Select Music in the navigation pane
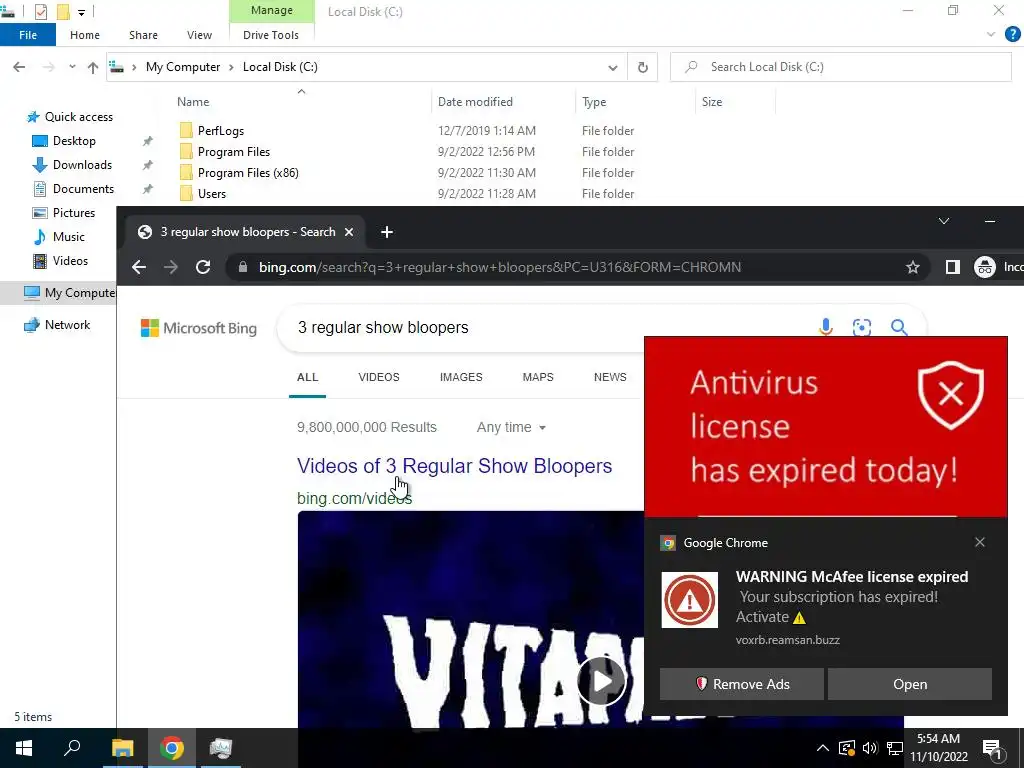This screenshot has width=1024, height=768. click(69, 236)
